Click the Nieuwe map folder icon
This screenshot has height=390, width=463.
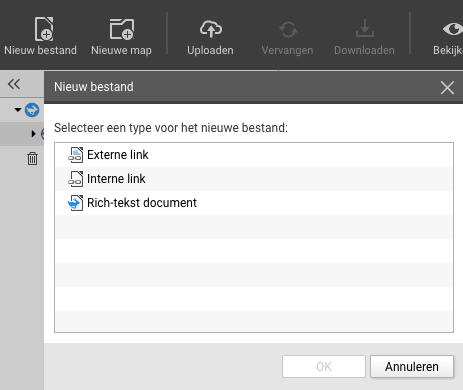click(x=122, y=29)
